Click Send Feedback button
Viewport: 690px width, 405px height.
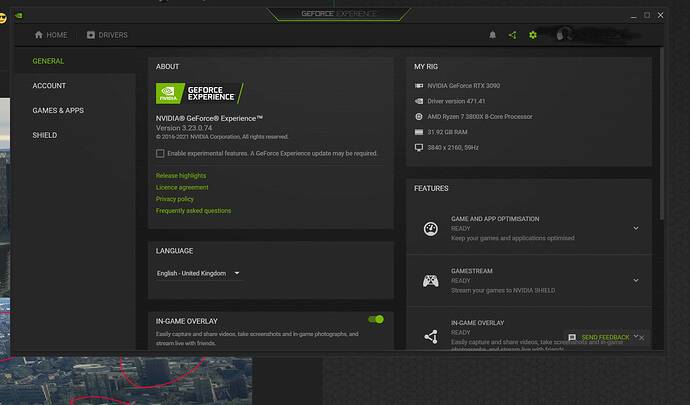click(x=605, y=338)
